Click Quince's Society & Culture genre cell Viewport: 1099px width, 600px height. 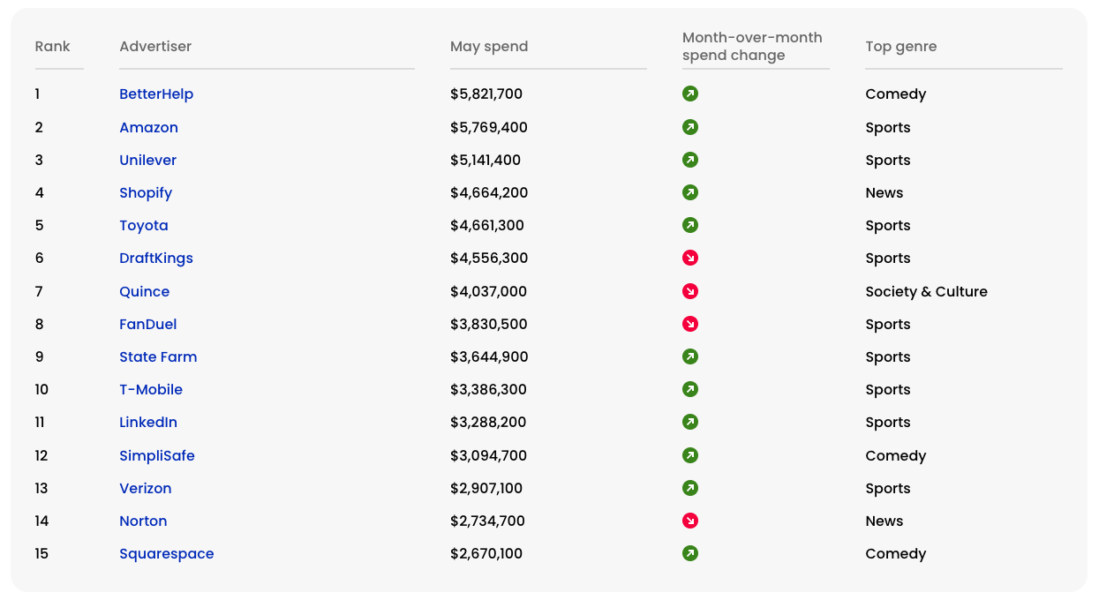coord(926,292)
